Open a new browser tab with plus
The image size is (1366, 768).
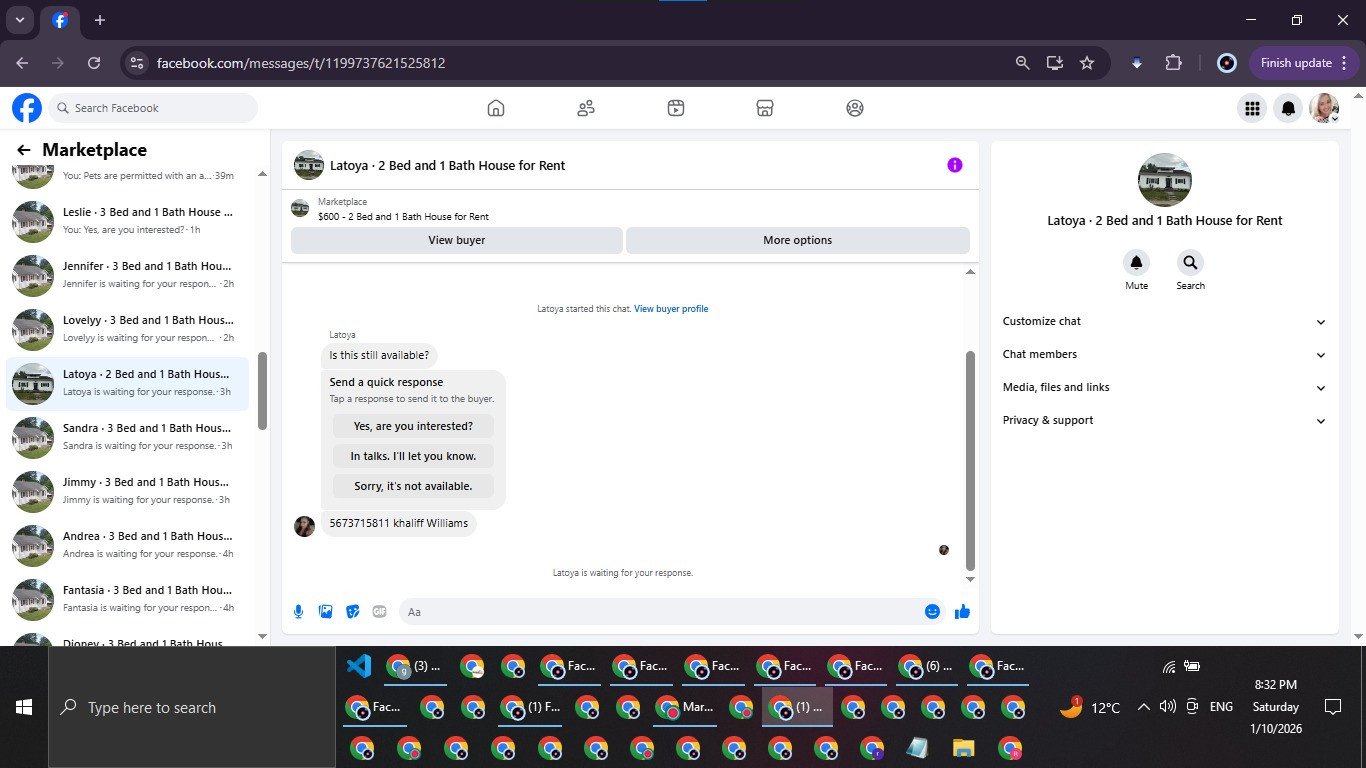point(99,20)
